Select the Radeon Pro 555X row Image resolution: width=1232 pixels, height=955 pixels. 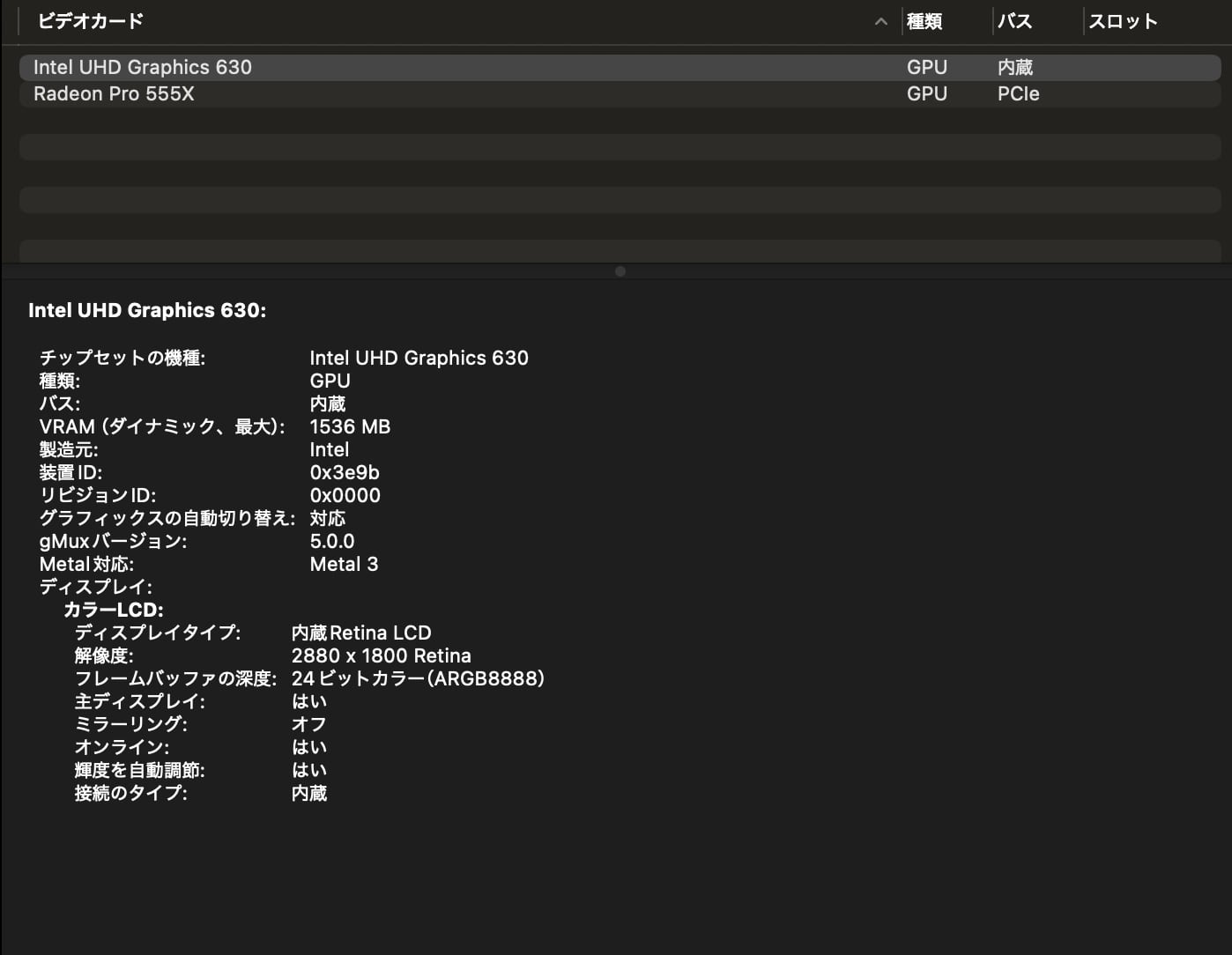114,93
